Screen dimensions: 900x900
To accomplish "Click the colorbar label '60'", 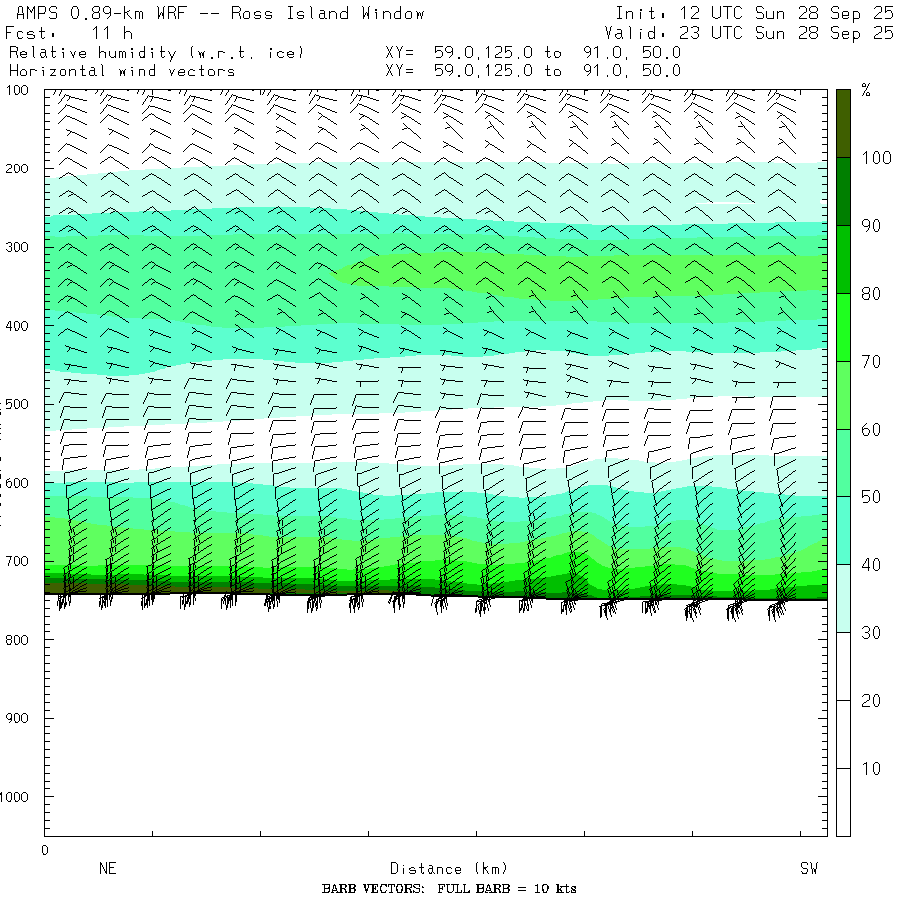I will [x=871, y=429].
